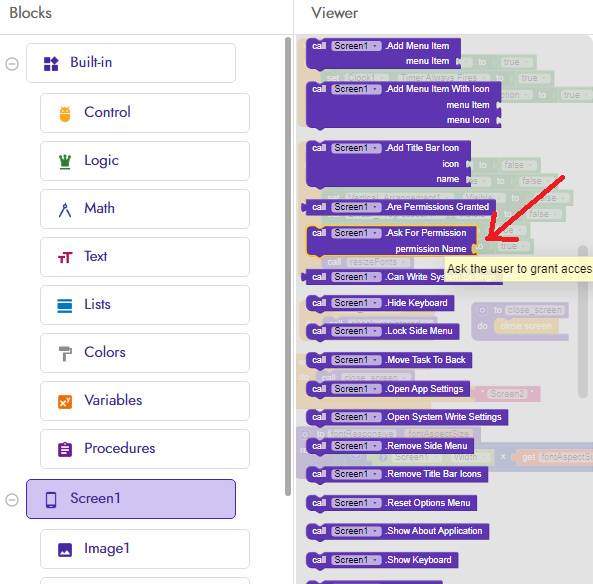Click the Lists category icon
Viewport: 593px width, 584px height.
65,306
